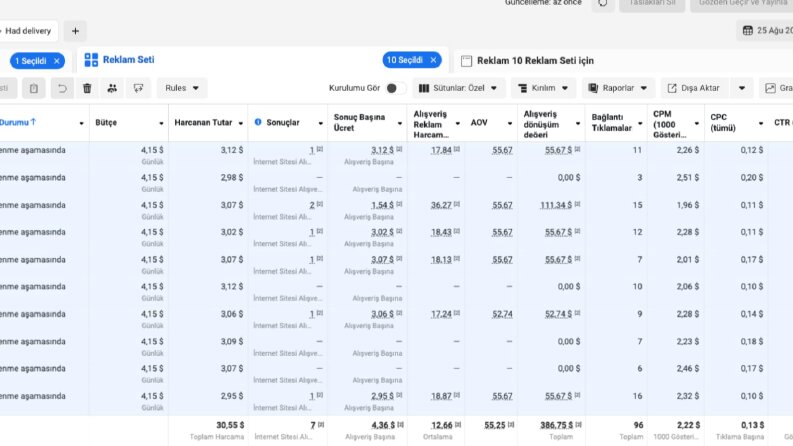Click Gözden Geçir ve Yayınla button
The width and height of the screenshot is (793, 446).
(742, 4)
